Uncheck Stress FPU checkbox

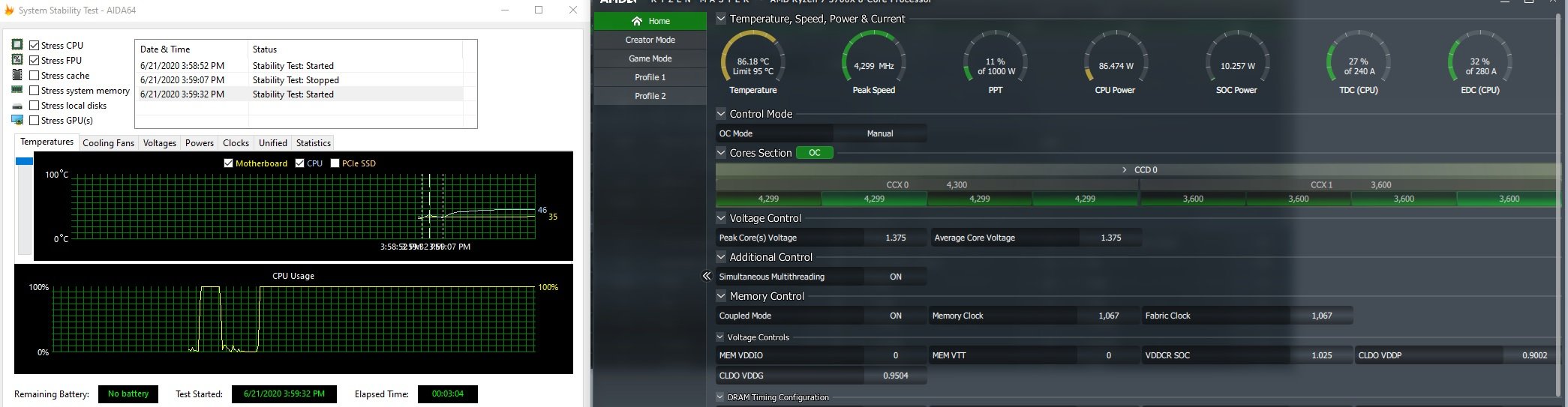[x=34, y=60]
